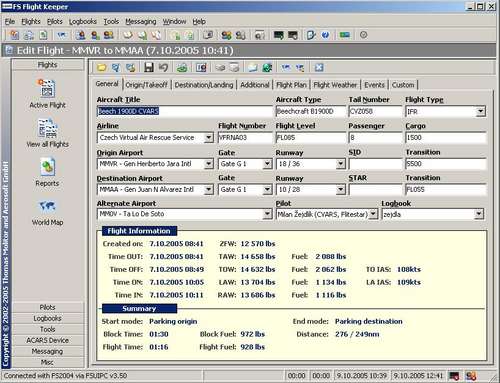This screenshot has width=500, height=383.
Task: Open the destination Gate dropdown
Action: 267,189
